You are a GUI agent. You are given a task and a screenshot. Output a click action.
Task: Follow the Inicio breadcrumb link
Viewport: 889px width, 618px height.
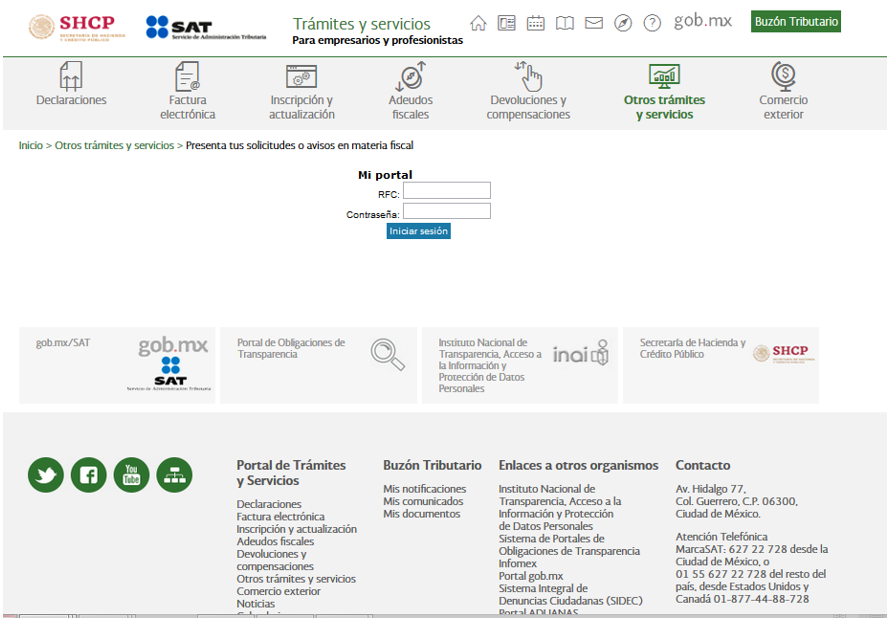click(x=31, y=145)
